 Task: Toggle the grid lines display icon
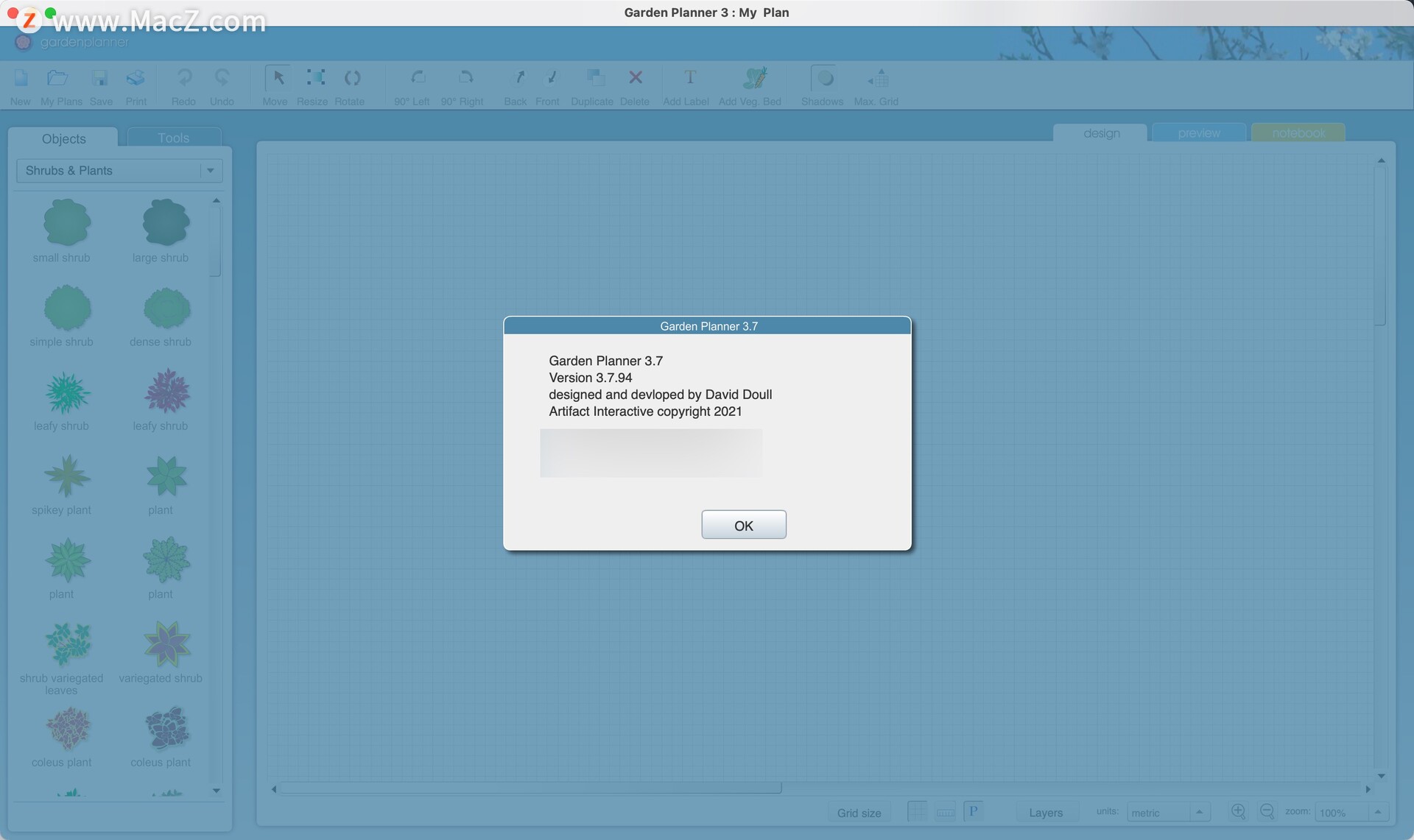918,811
